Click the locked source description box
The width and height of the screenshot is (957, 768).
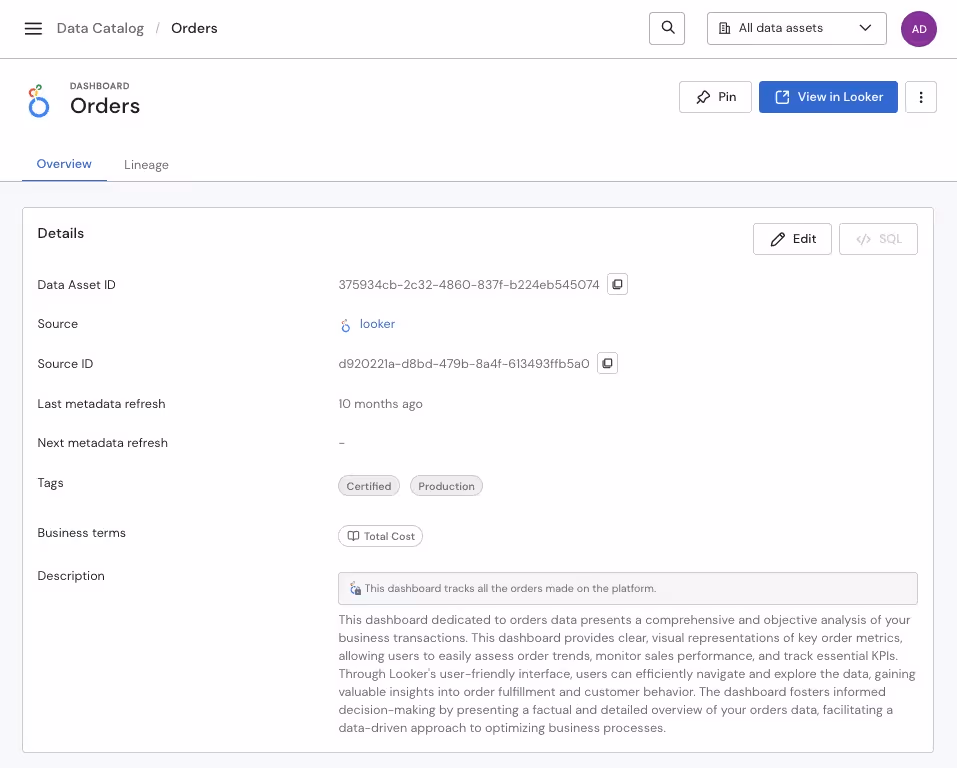627,589
